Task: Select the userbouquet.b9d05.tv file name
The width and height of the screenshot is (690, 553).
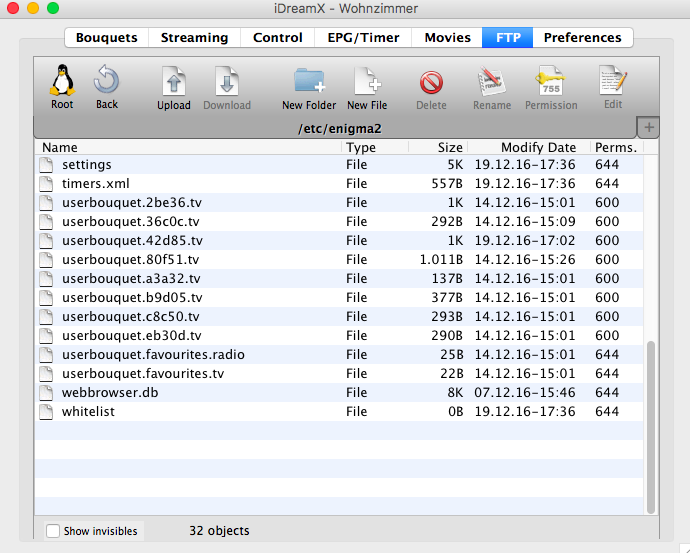Action: pos(132,297)
